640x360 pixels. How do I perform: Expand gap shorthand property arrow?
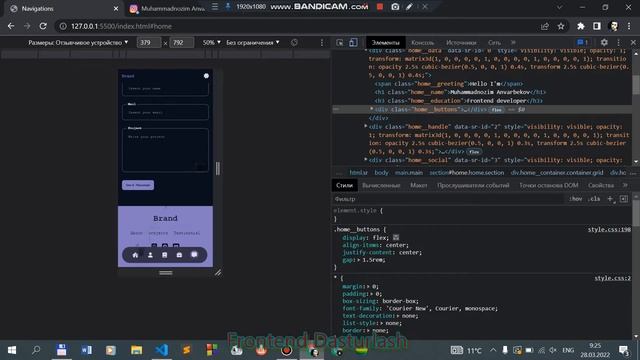coord(358,260)
